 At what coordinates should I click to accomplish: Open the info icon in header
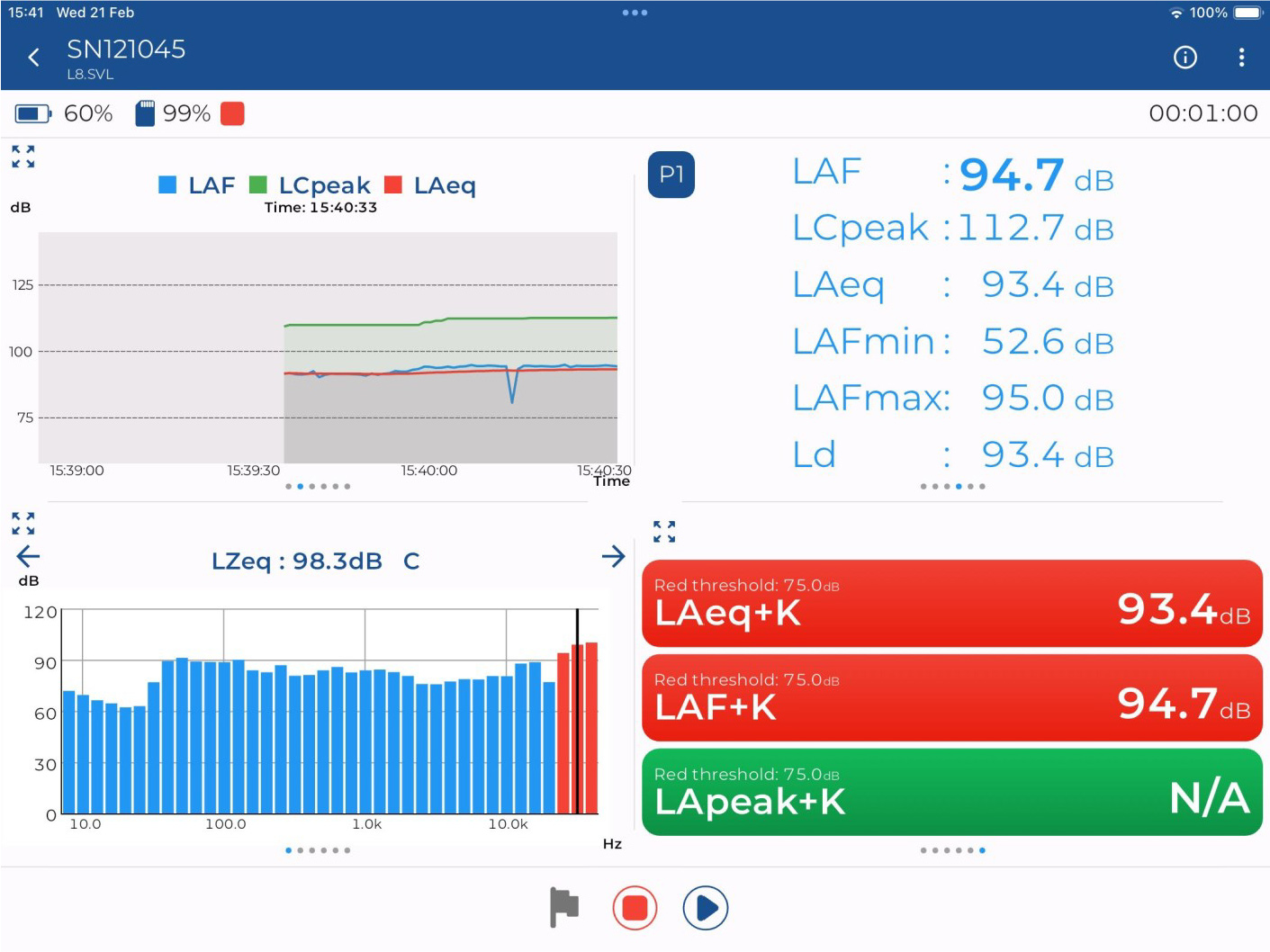click(x=1185, y=58)
